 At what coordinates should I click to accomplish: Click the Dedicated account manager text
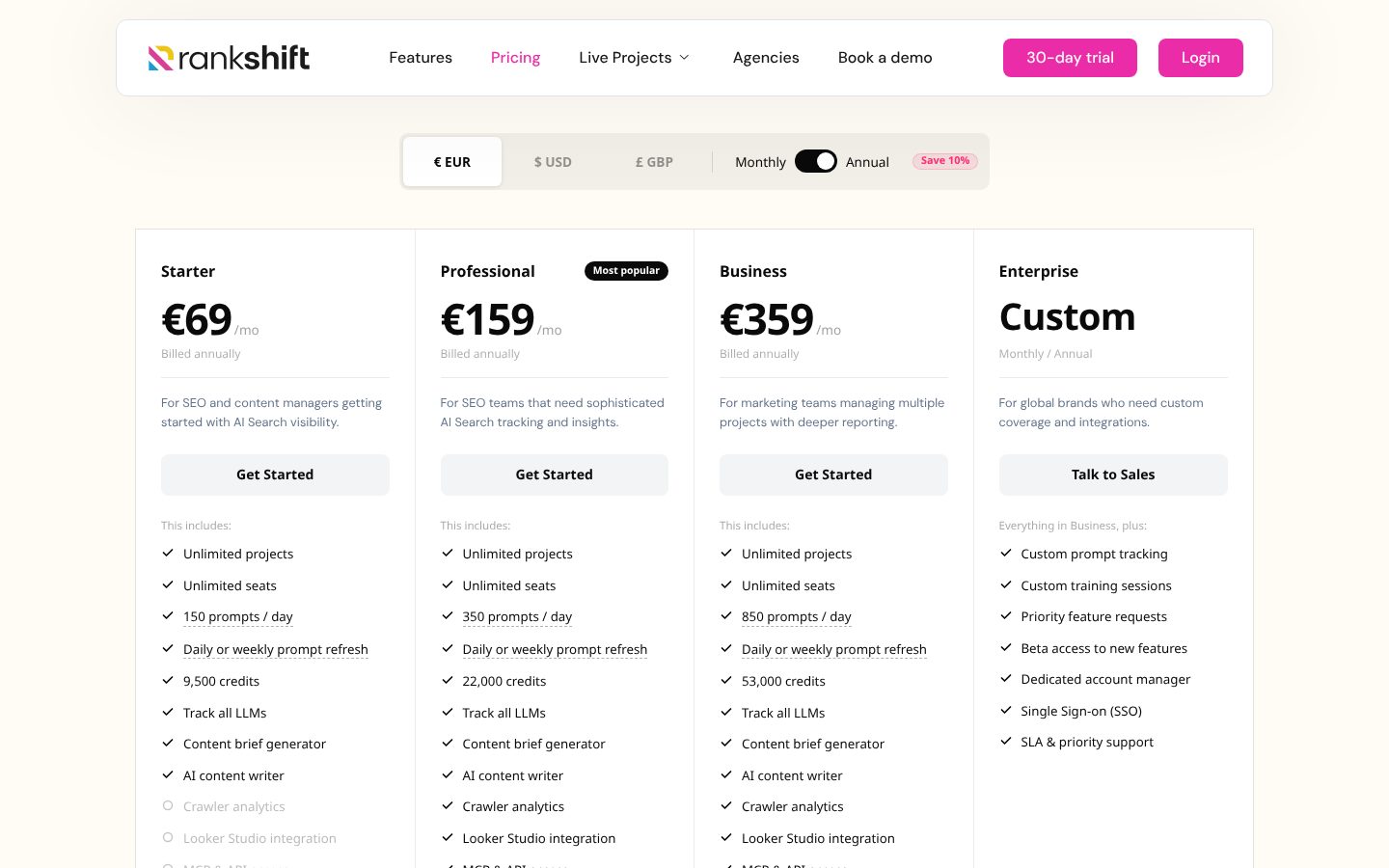[1105, 679]
